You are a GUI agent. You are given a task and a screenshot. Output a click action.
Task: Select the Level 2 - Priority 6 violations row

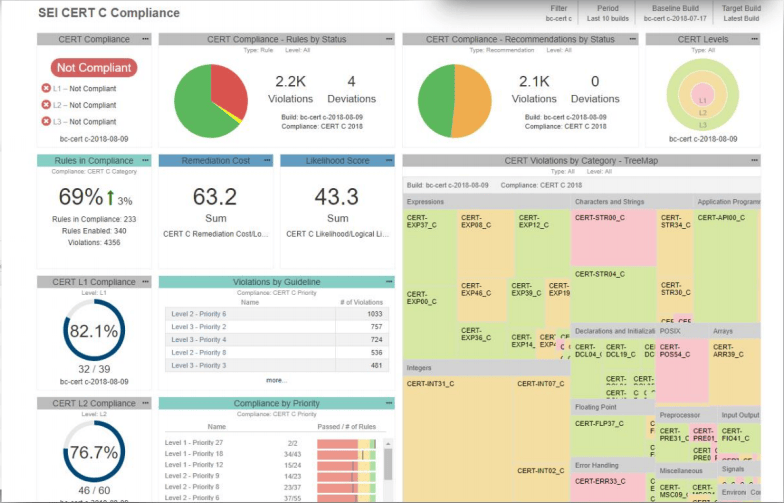(x=276, y=314)
